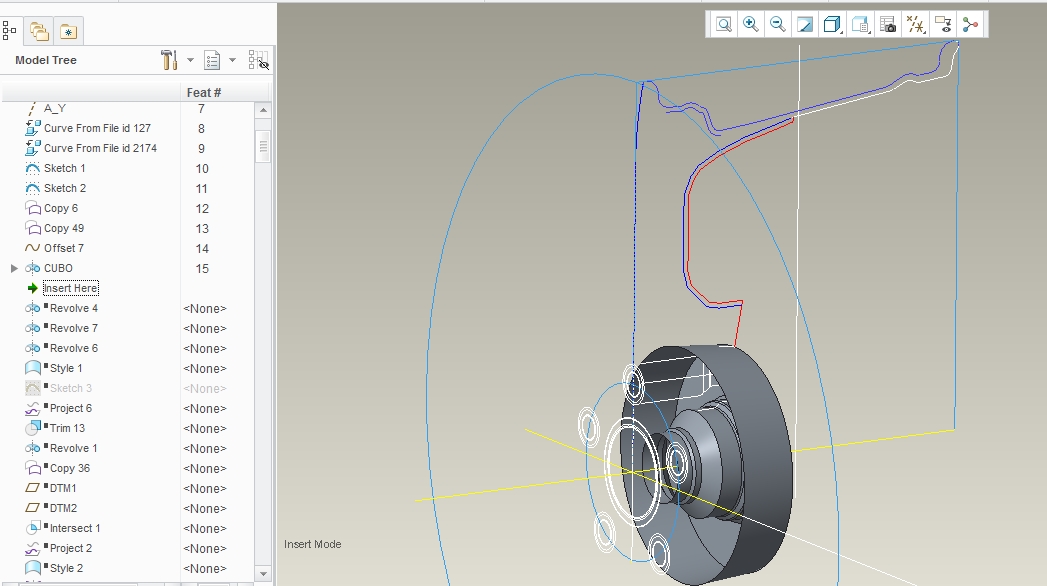
Task: Select Revolve 7 in the tree
Action: (73, 328)
